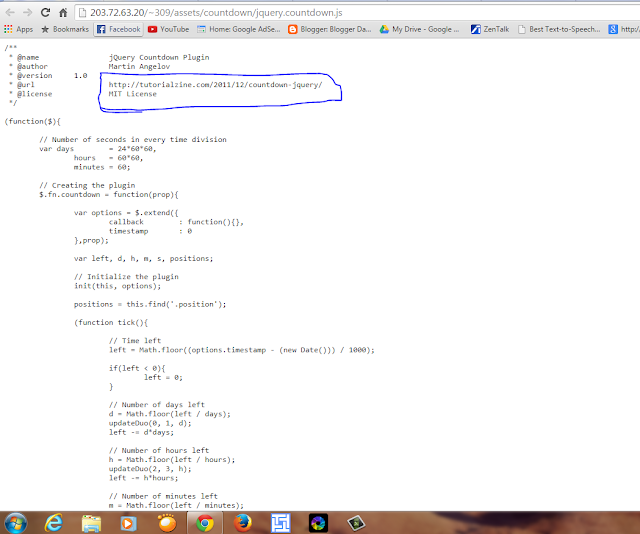Click the '// Number of seconds in every time division' comment
The width and height of the screenshot is (640, 534).
point(133,140)
